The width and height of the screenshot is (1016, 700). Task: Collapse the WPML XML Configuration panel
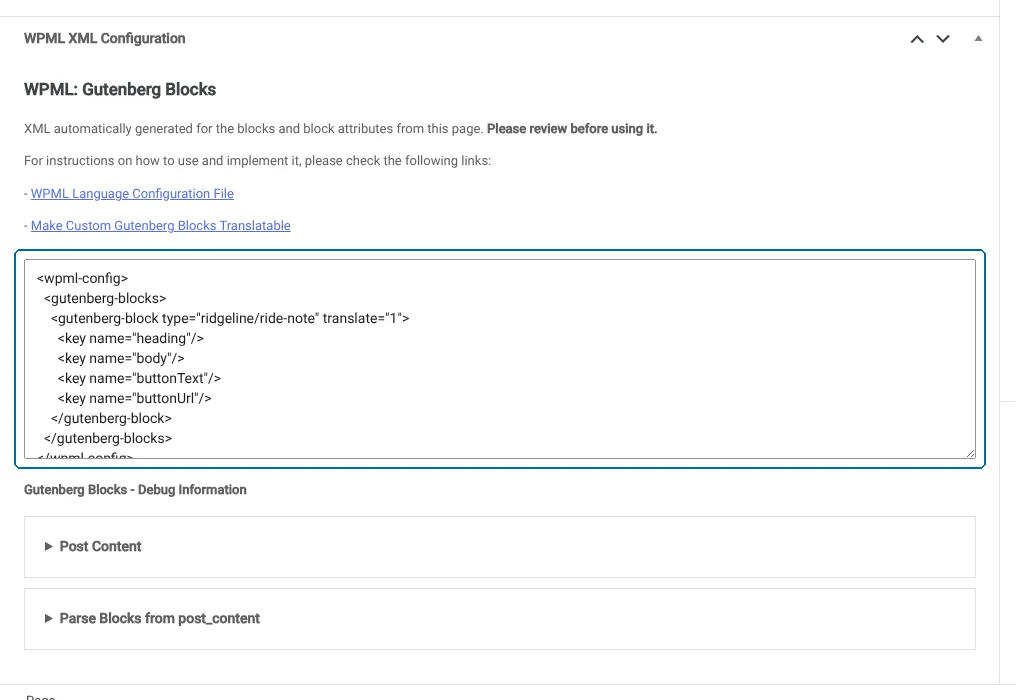pos(978,39)
